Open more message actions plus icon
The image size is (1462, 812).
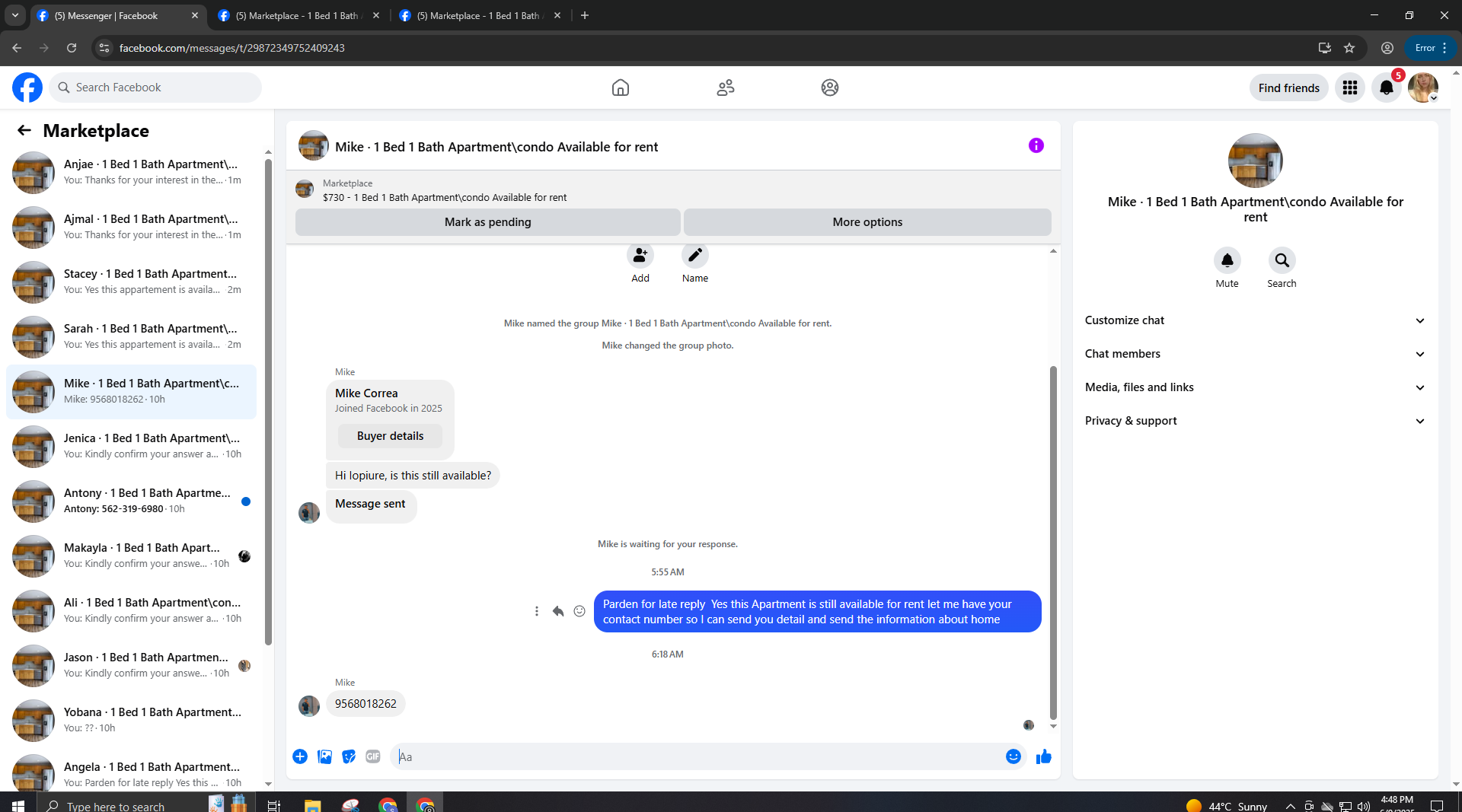tap(300, 756)
